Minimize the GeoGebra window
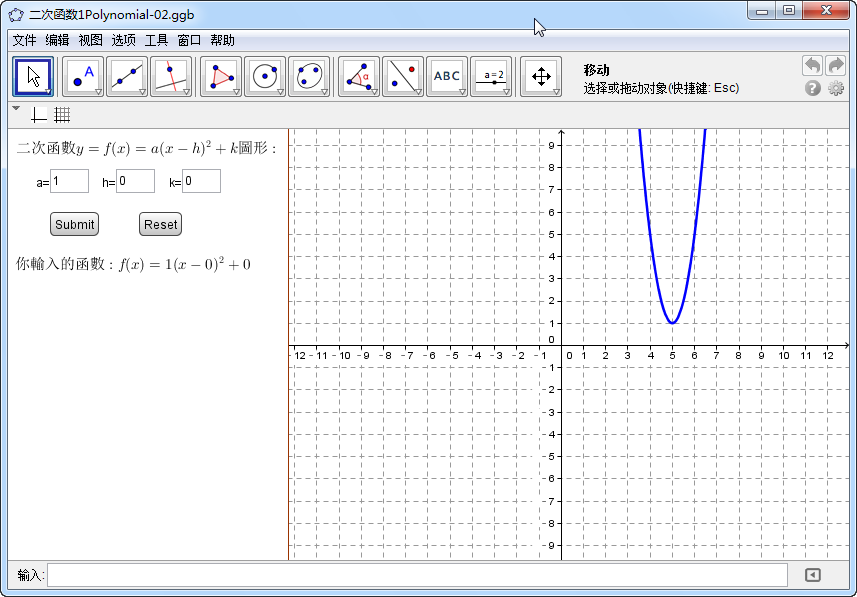The image size is (857, 597). click(x=762, y=11)
